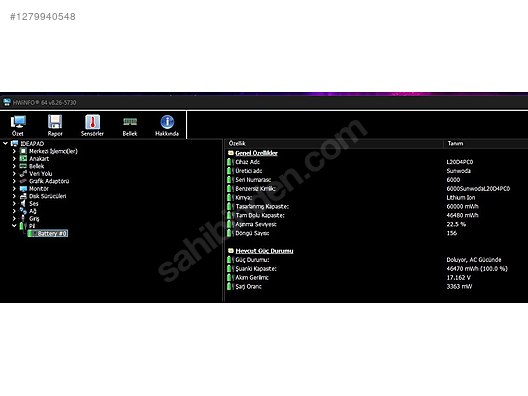This screenshot has height=396, width=528.
Task: Open the Sensörler thermometer icon
Action: pos(92,122)
